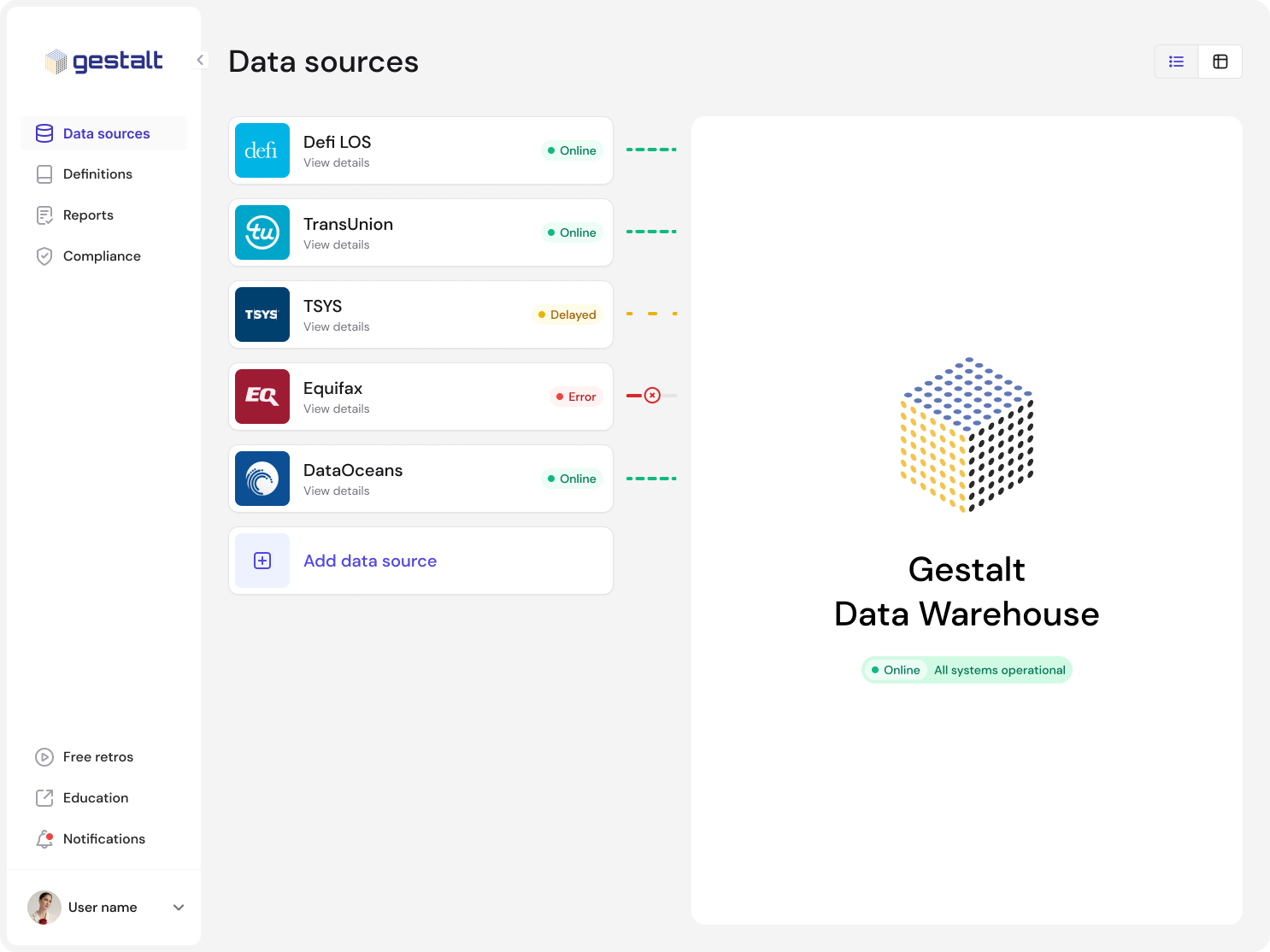Screen dimensions: 1270x952
Task: Collapse the sidebar with the chevron
Action: [200, 60]
